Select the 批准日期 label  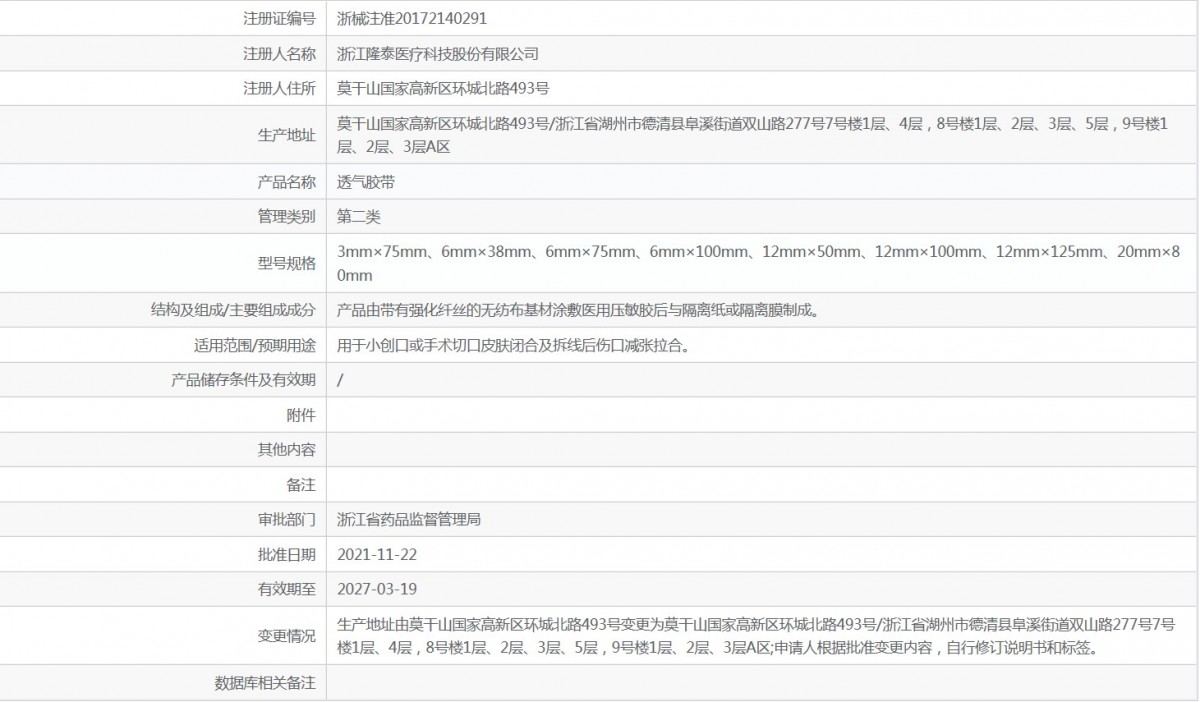[x=286, y=554]
